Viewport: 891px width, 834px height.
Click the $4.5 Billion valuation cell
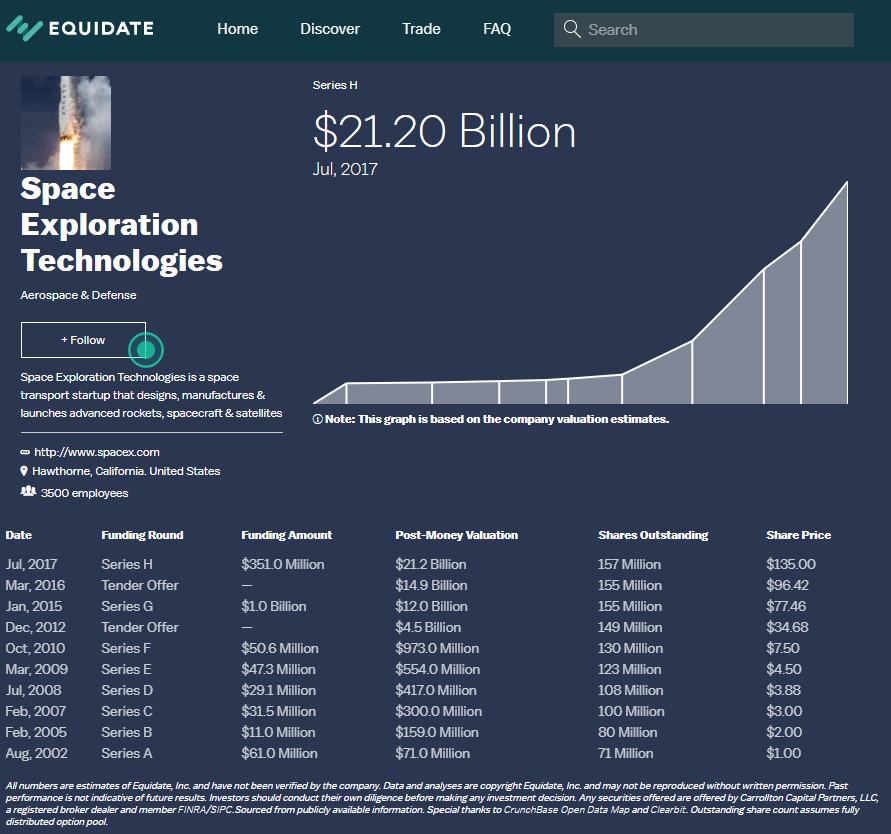[x=428, y=627]
